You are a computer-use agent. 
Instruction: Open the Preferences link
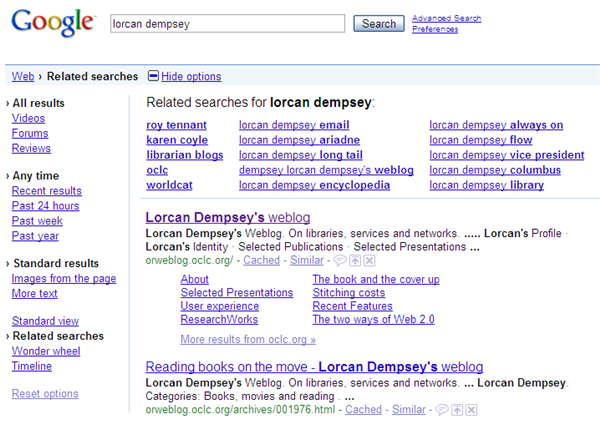tap(435, 29)
